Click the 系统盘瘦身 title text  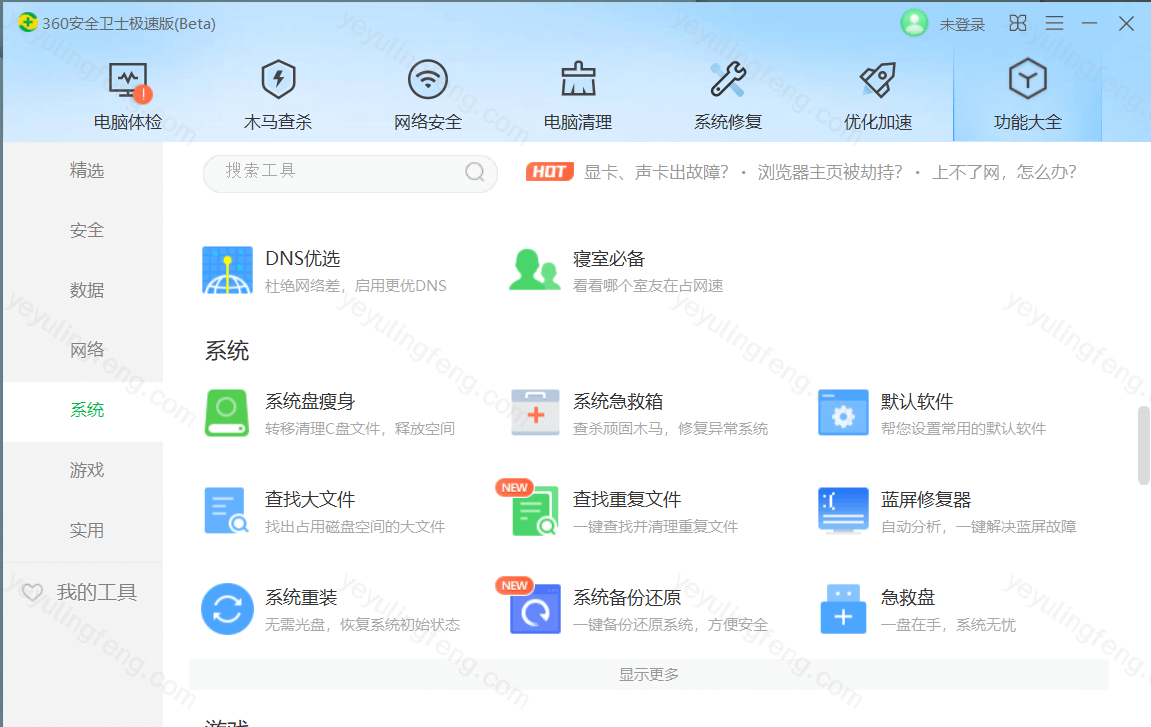[310, 402]
